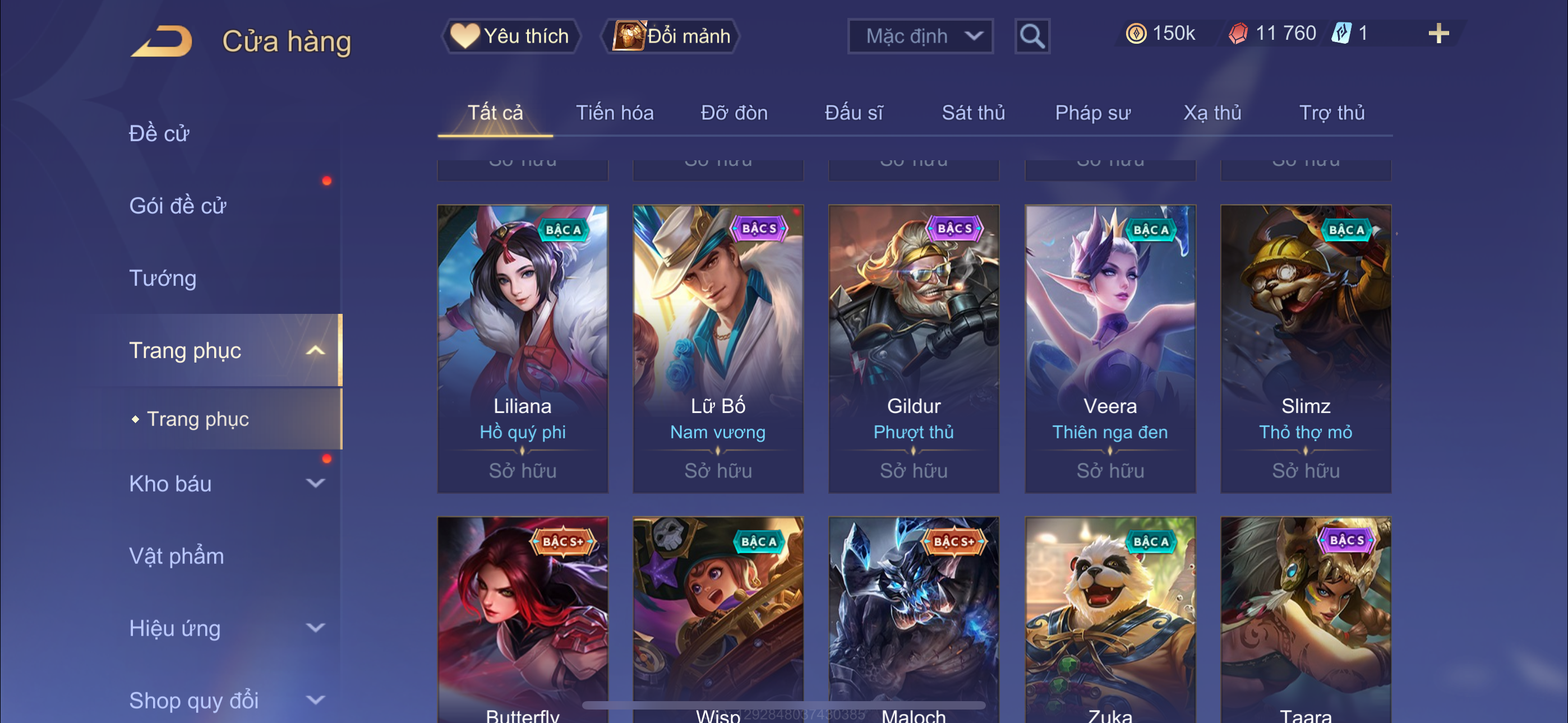Open Gói đề cử in the sidebar
The height and width of the screenshot is (723, 1568).
point(177,206)
